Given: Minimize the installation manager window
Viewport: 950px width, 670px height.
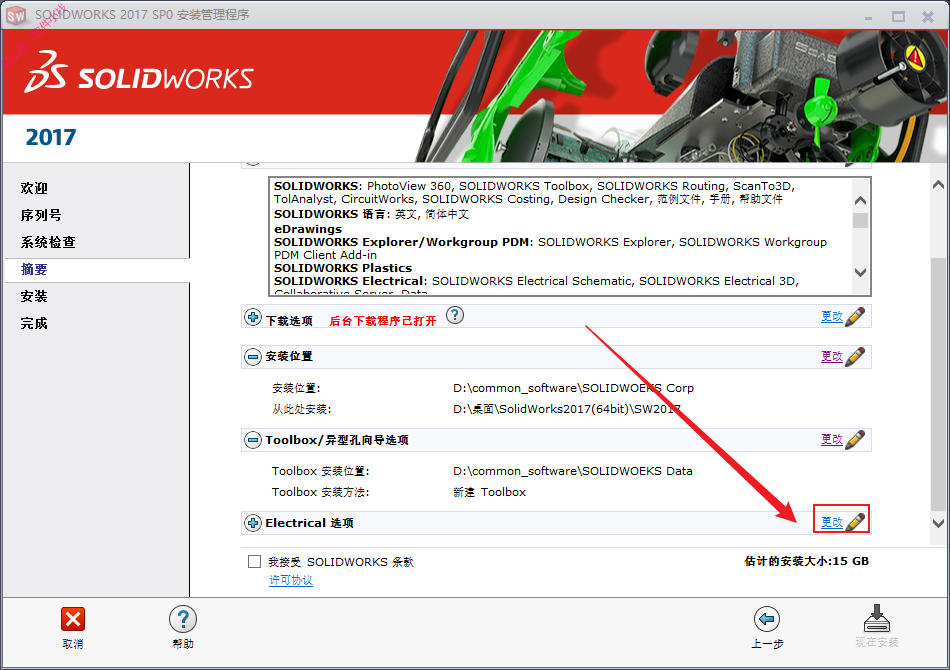Looking at the screenshot, I should coord(868,17).
